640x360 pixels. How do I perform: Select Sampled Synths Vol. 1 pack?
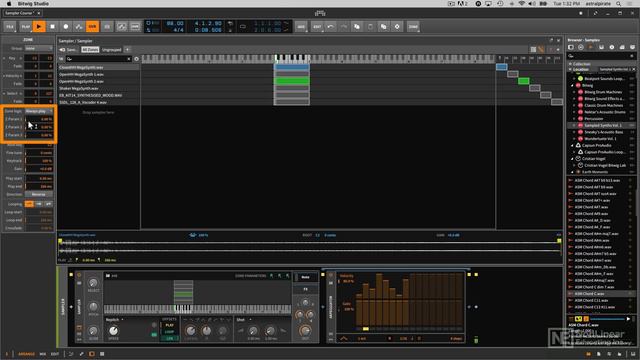pos(602,125)
